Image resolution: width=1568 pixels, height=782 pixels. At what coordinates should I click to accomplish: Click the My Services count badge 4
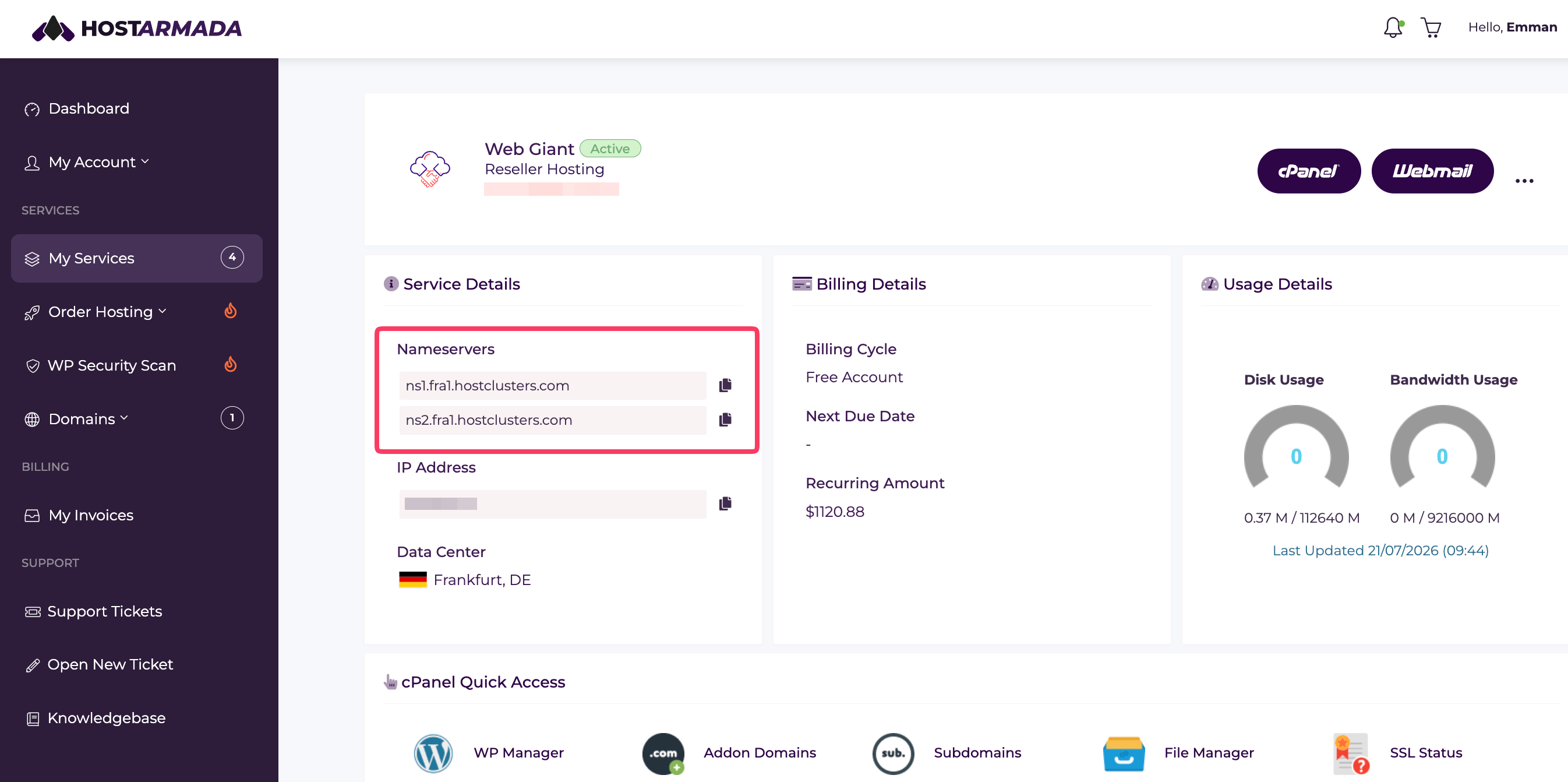click(x=232, y=258)
